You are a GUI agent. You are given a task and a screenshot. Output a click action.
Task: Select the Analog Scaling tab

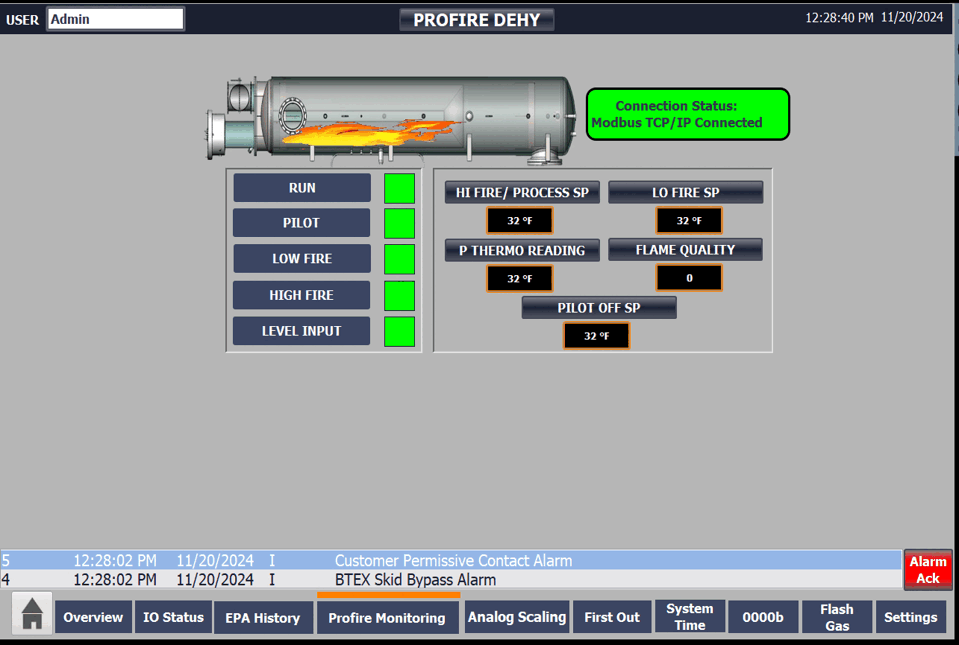(517, 617)
